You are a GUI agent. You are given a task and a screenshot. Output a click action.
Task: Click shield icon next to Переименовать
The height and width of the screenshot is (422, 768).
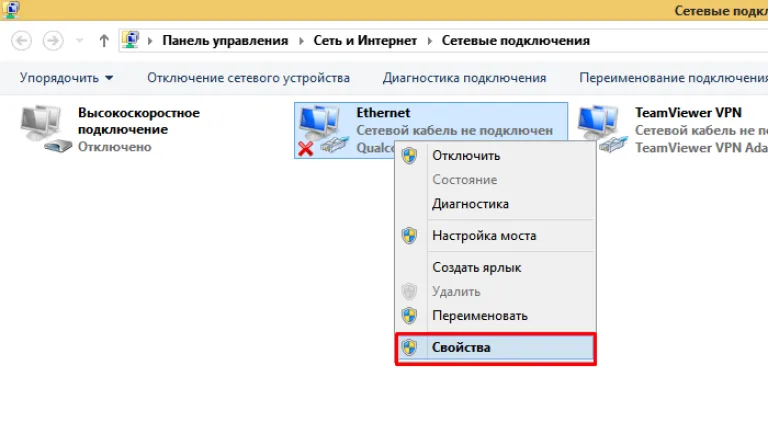(409, 315)
